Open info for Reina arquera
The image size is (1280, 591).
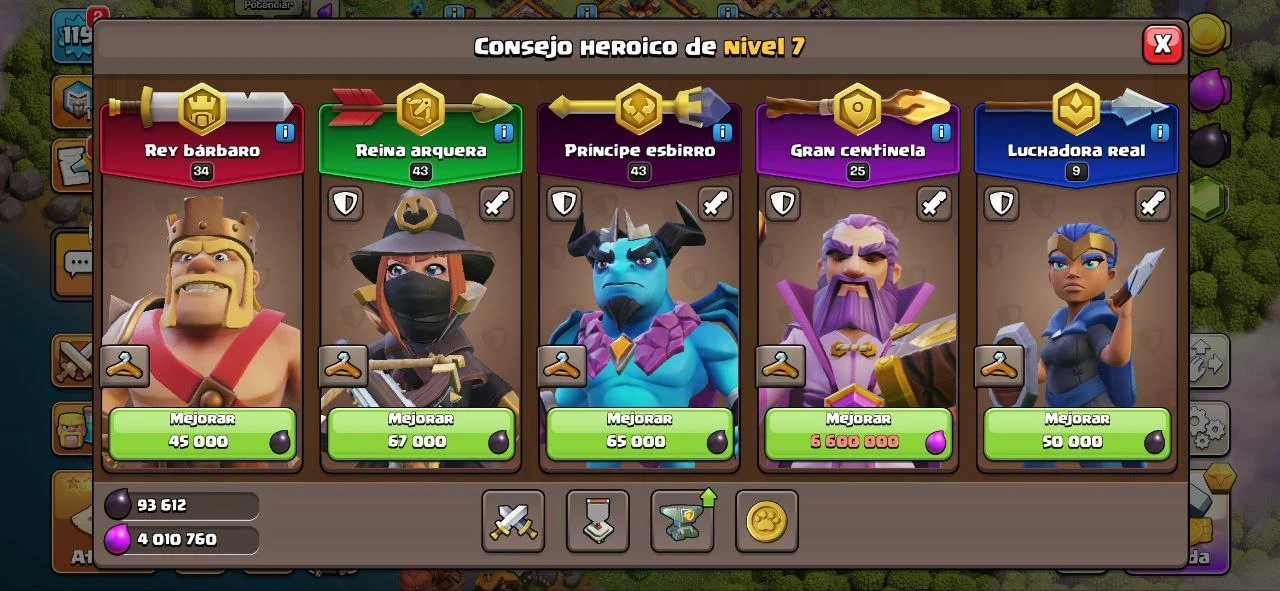tap(504, 132)
